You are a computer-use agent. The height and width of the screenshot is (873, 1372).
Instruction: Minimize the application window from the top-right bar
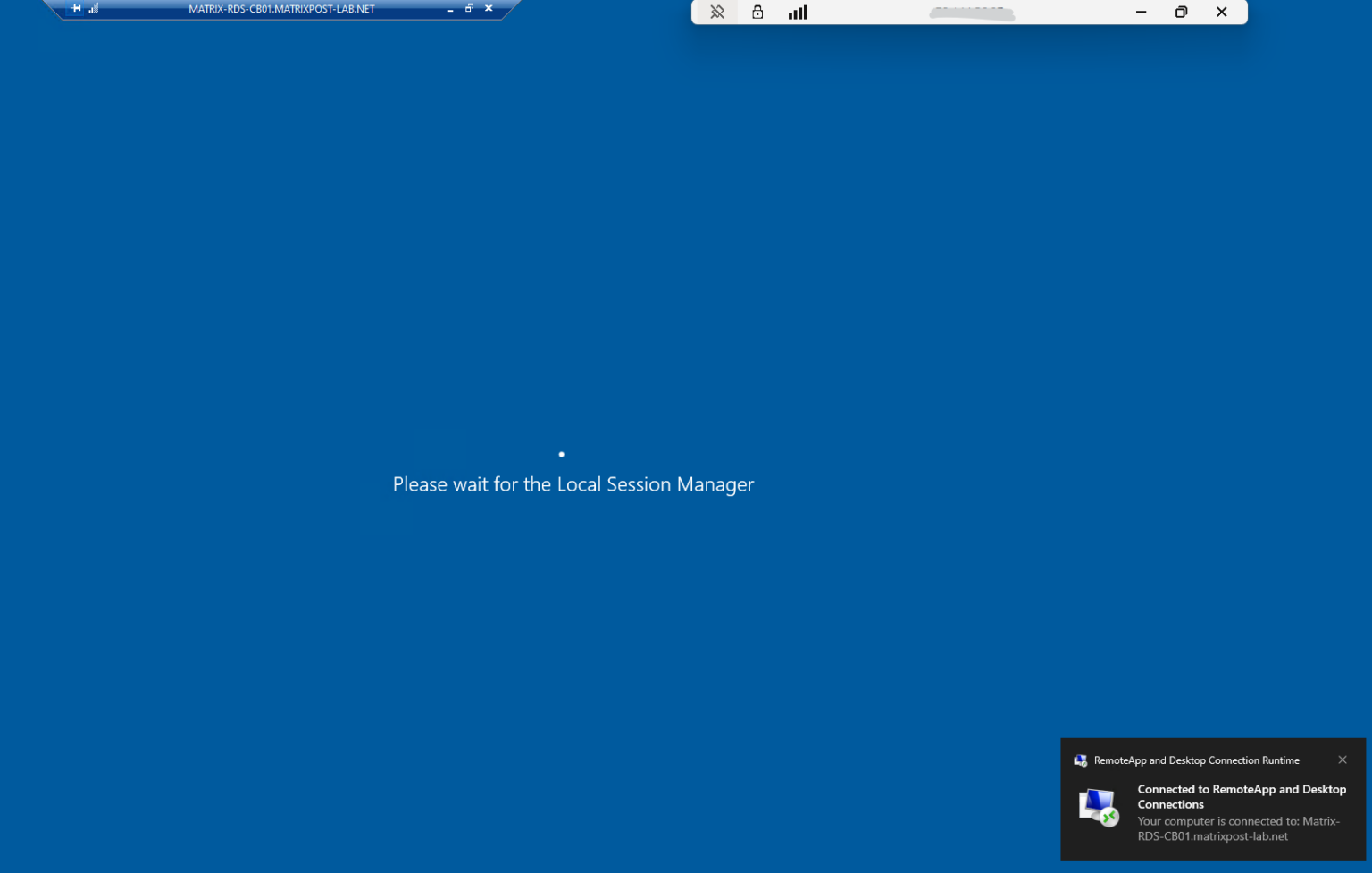(x=1141, y=12)
